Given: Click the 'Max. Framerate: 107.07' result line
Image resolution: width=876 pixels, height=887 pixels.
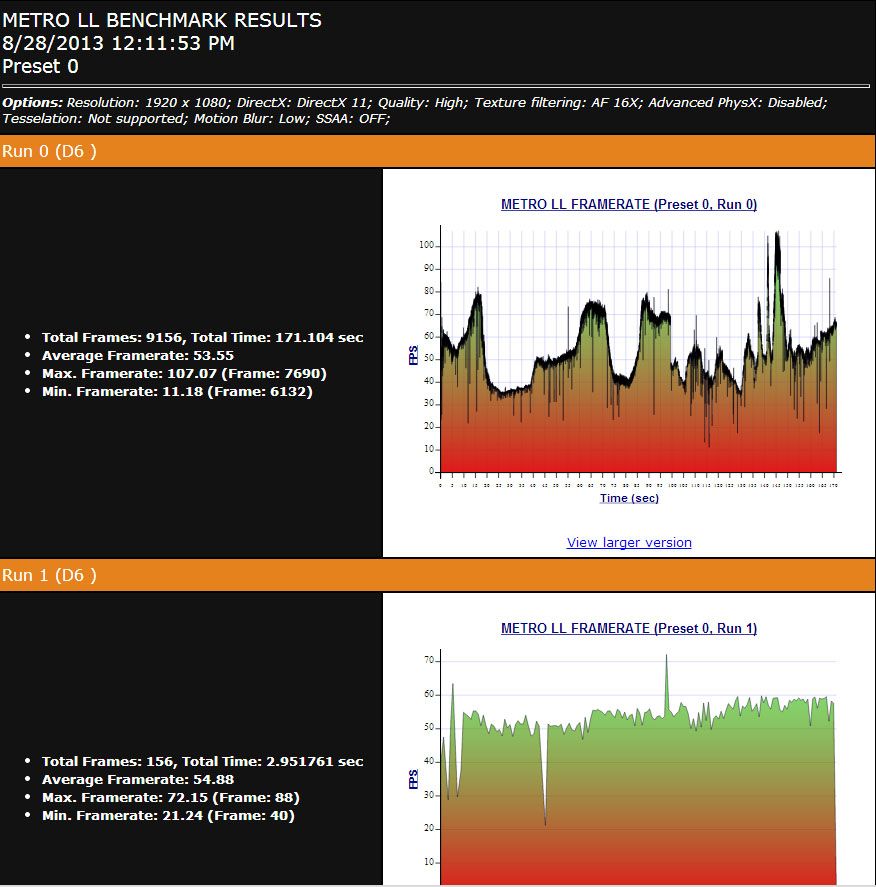Looking at the screenshot, I should point(184,373).
